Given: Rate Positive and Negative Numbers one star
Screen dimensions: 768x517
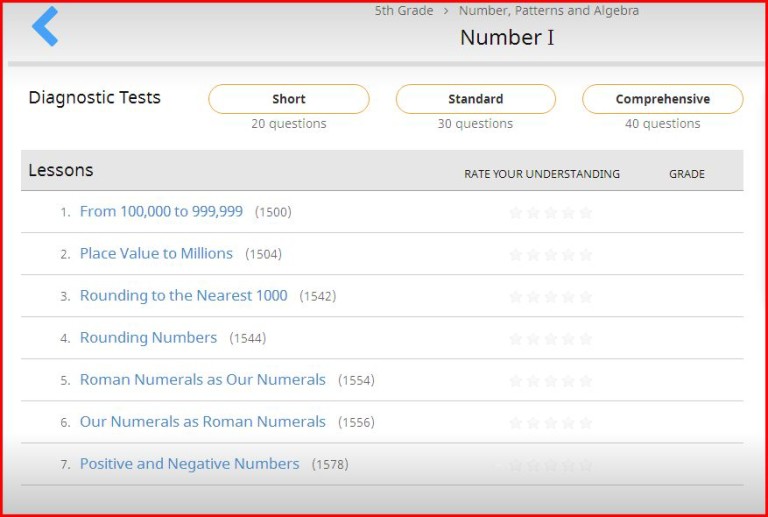Looking at the screenshot, I should click(x=516, y=465).
